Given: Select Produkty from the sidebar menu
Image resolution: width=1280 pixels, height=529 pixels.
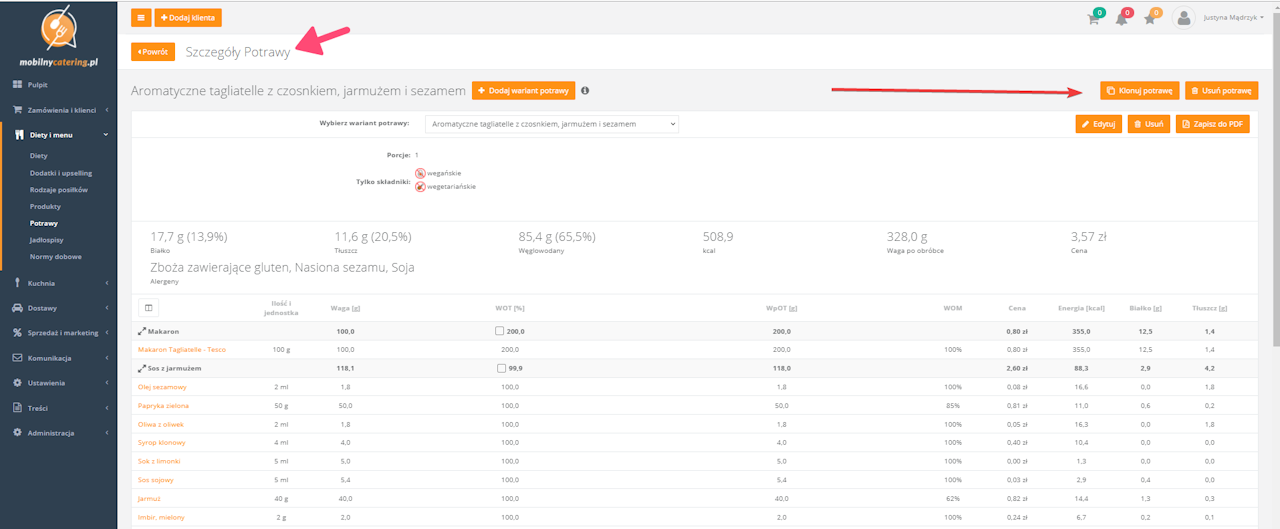Looking at the screenshot, I should [45, 206].
